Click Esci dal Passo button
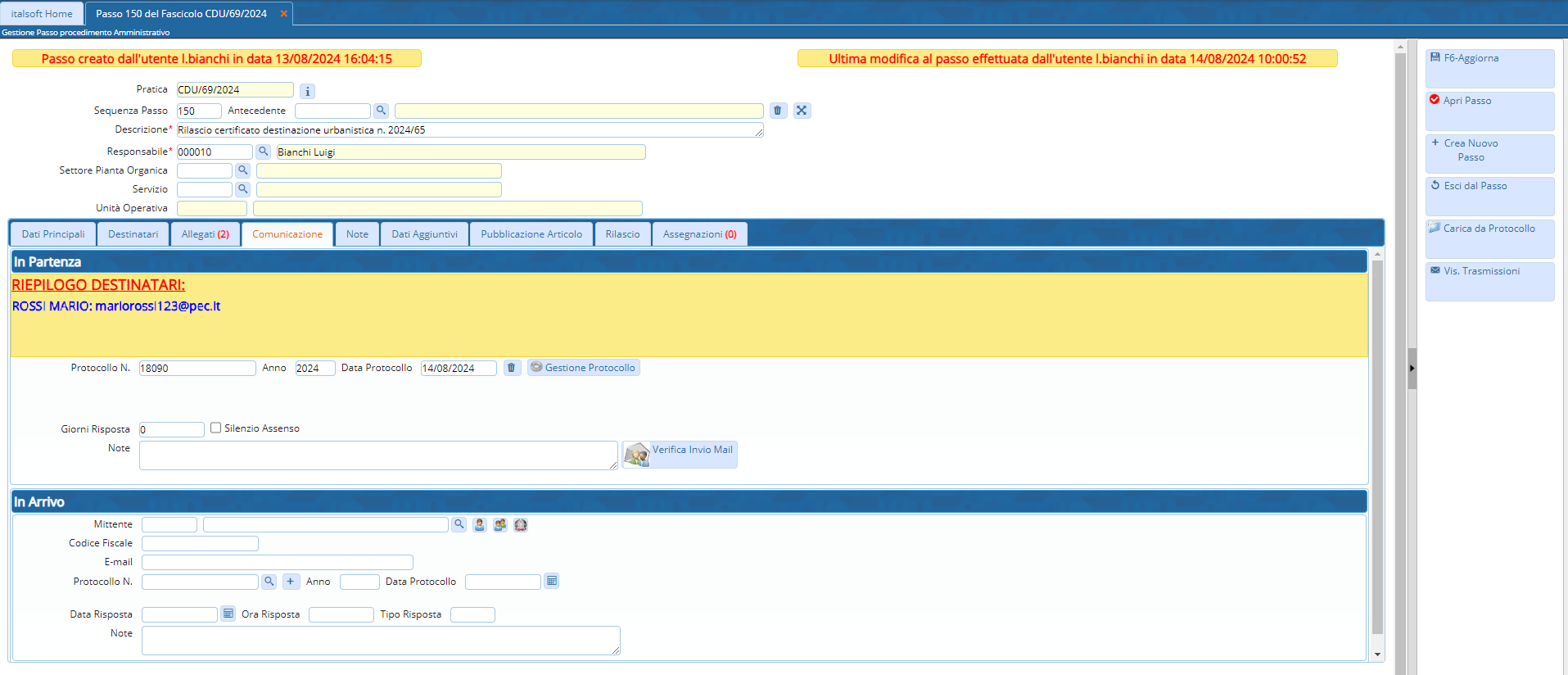This screenshot has height=675, width=1568. pyautogui.click(x=1489, y=196)
